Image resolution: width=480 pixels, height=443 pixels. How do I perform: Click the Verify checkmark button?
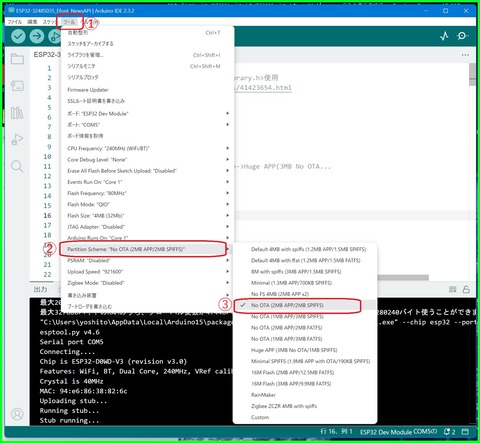click(18, 36)
